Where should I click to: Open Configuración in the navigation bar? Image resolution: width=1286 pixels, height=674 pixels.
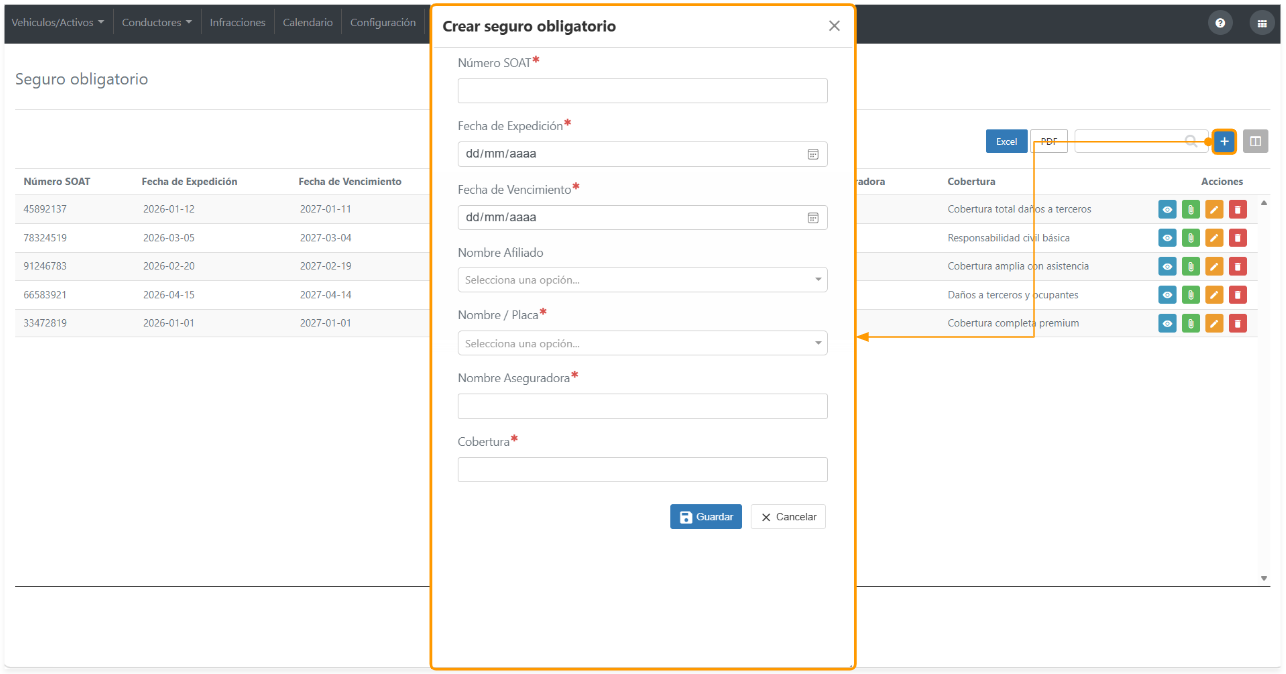(x=383, y=22)
